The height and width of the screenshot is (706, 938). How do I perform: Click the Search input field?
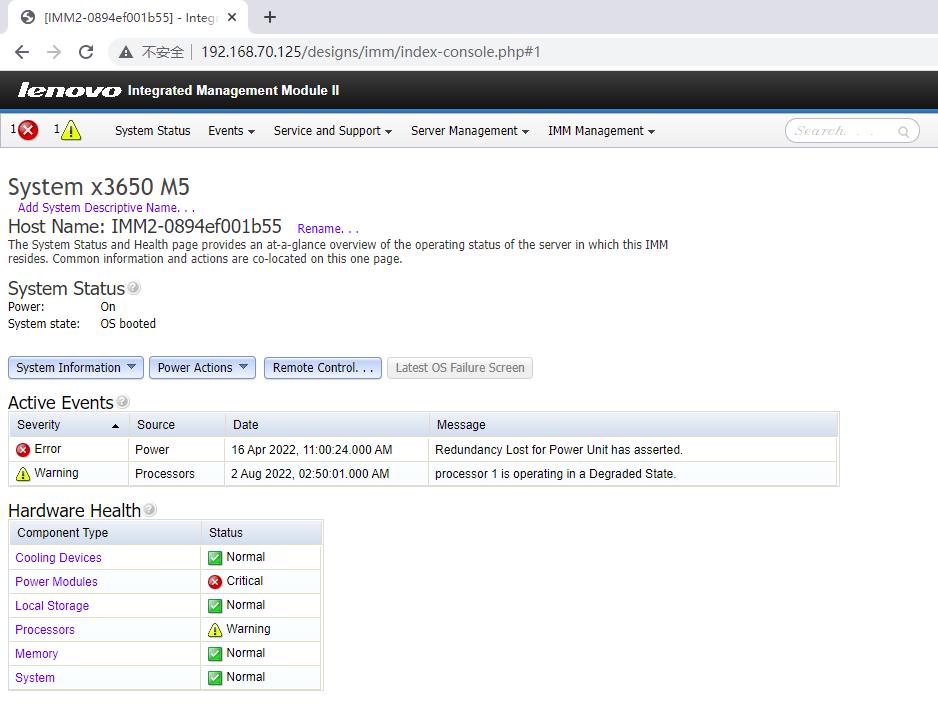[840, 131]
